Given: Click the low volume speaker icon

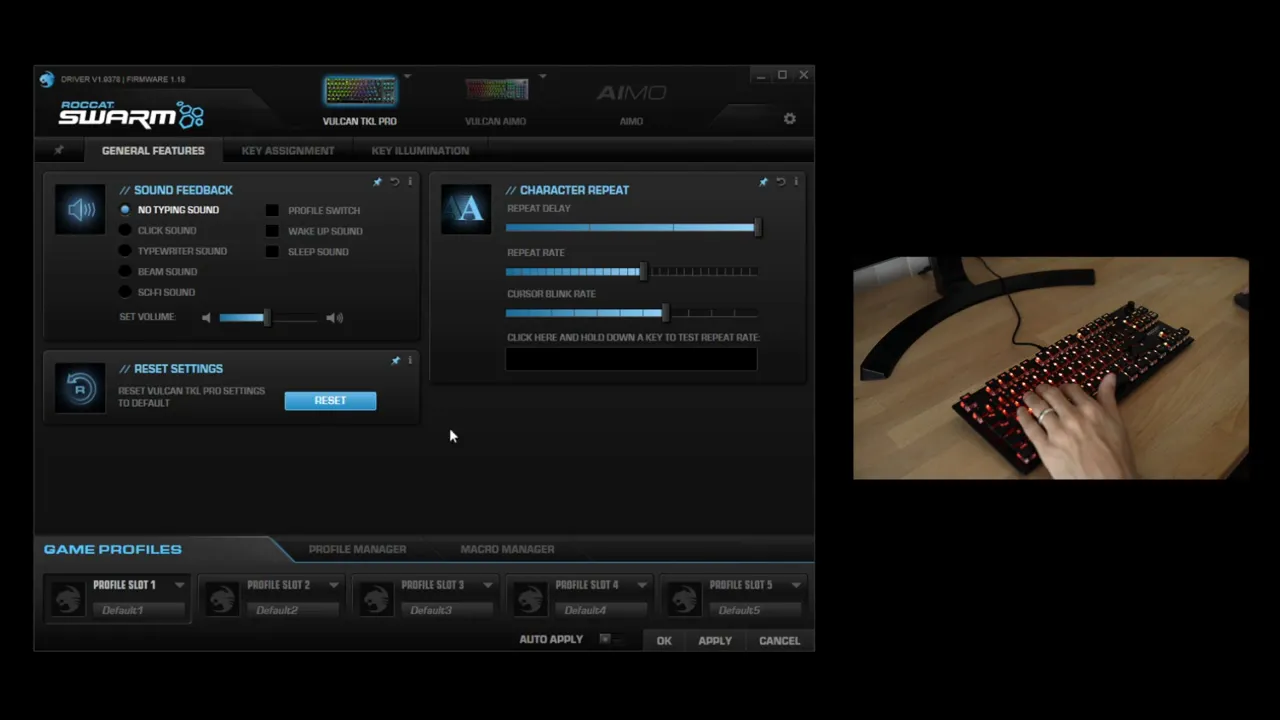Looking at the screenshot, I should [x=206, y=318].
